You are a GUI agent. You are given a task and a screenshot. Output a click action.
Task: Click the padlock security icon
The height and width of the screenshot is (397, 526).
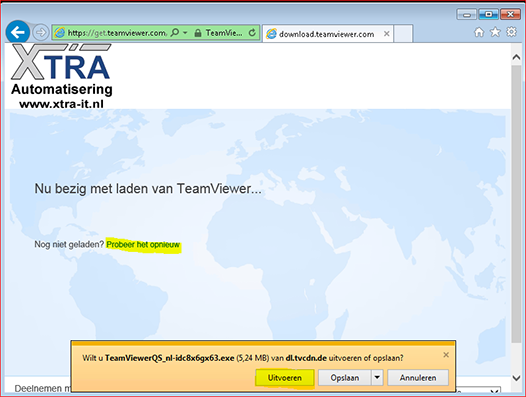tap(198, 33)
